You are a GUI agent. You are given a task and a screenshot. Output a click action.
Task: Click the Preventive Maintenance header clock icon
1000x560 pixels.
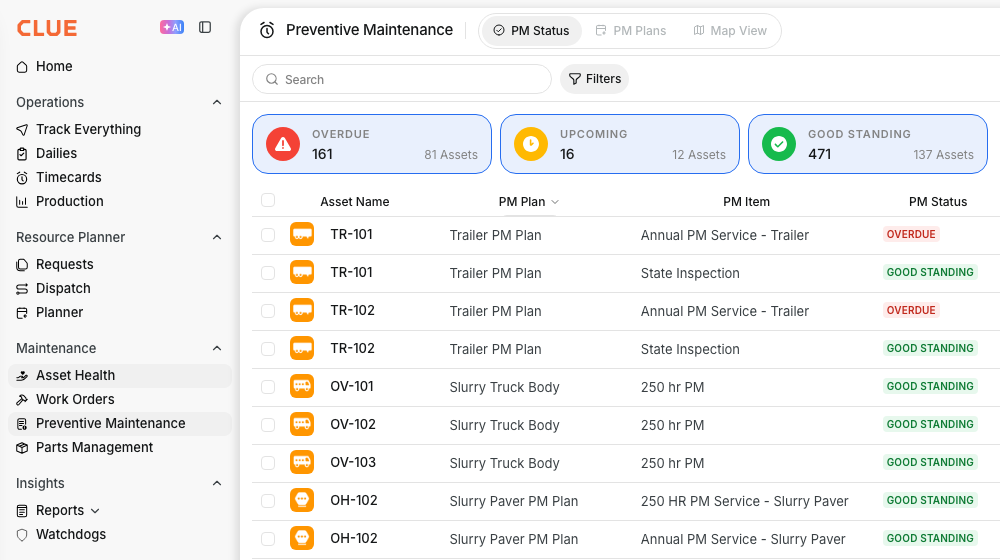pyautogui.click(x=267, y=30)
